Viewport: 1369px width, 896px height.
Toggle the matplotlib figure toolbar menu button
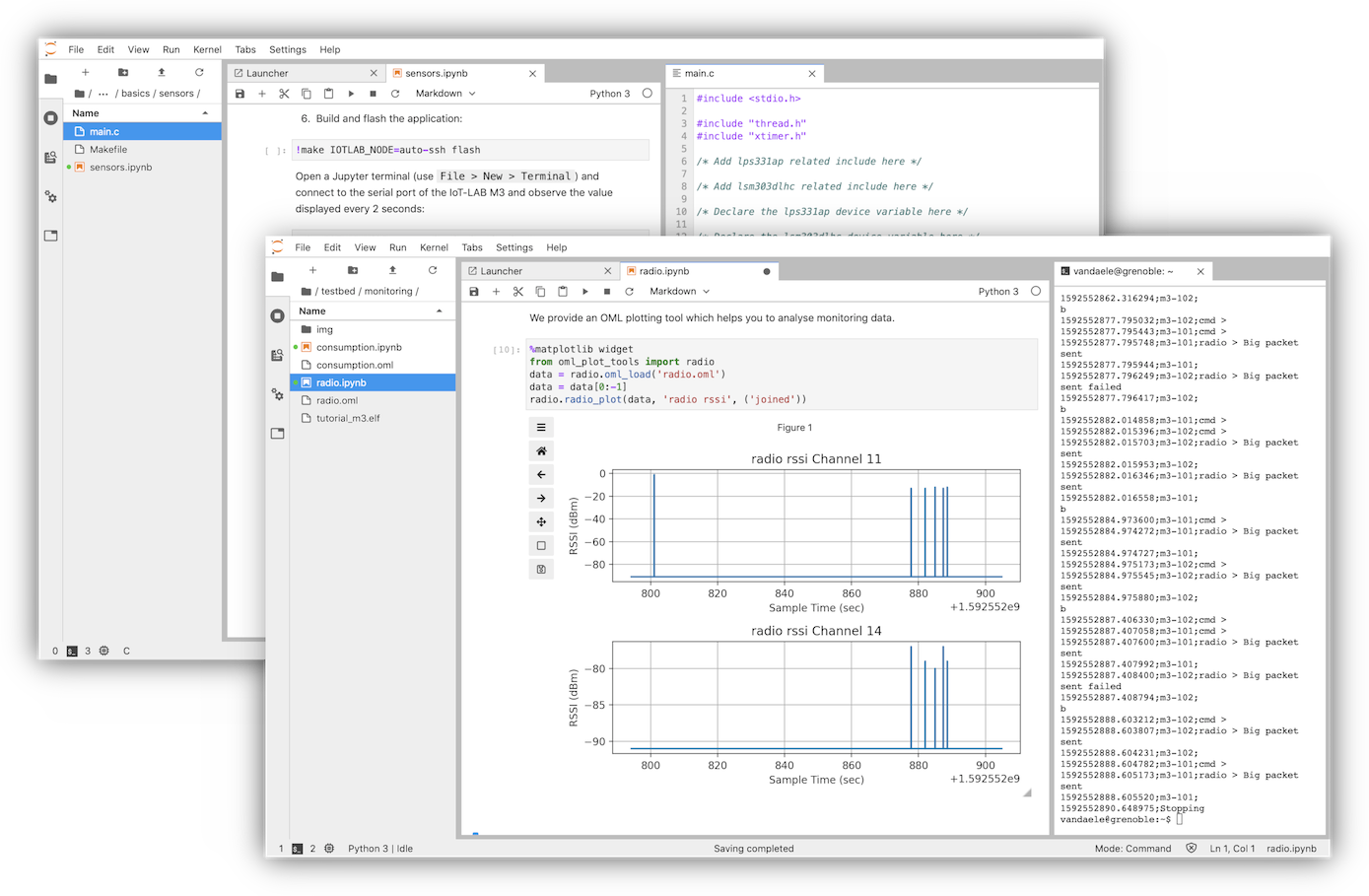coord(541,428)
